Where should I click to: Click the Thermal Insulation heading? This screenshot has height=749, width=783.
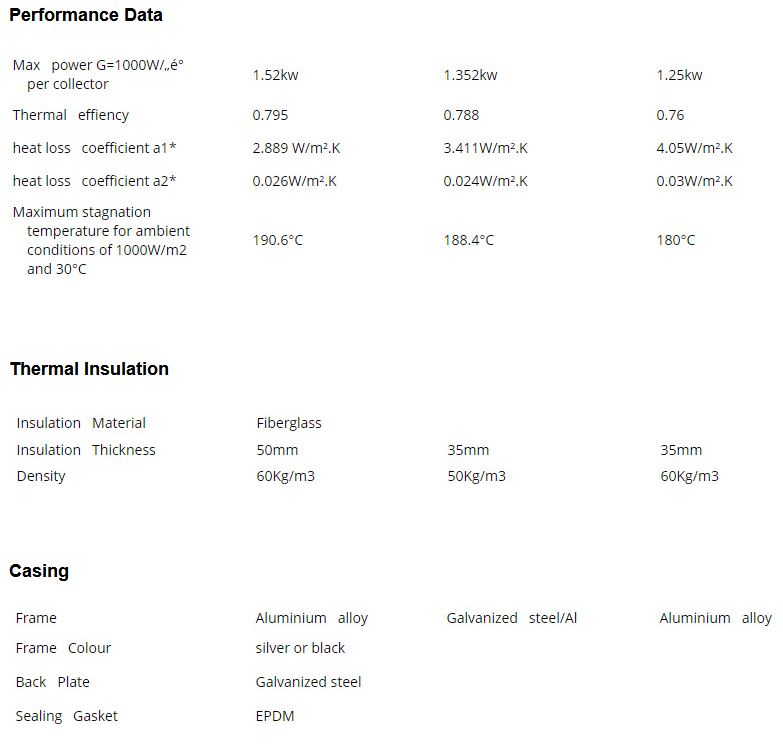pos(89,369)
